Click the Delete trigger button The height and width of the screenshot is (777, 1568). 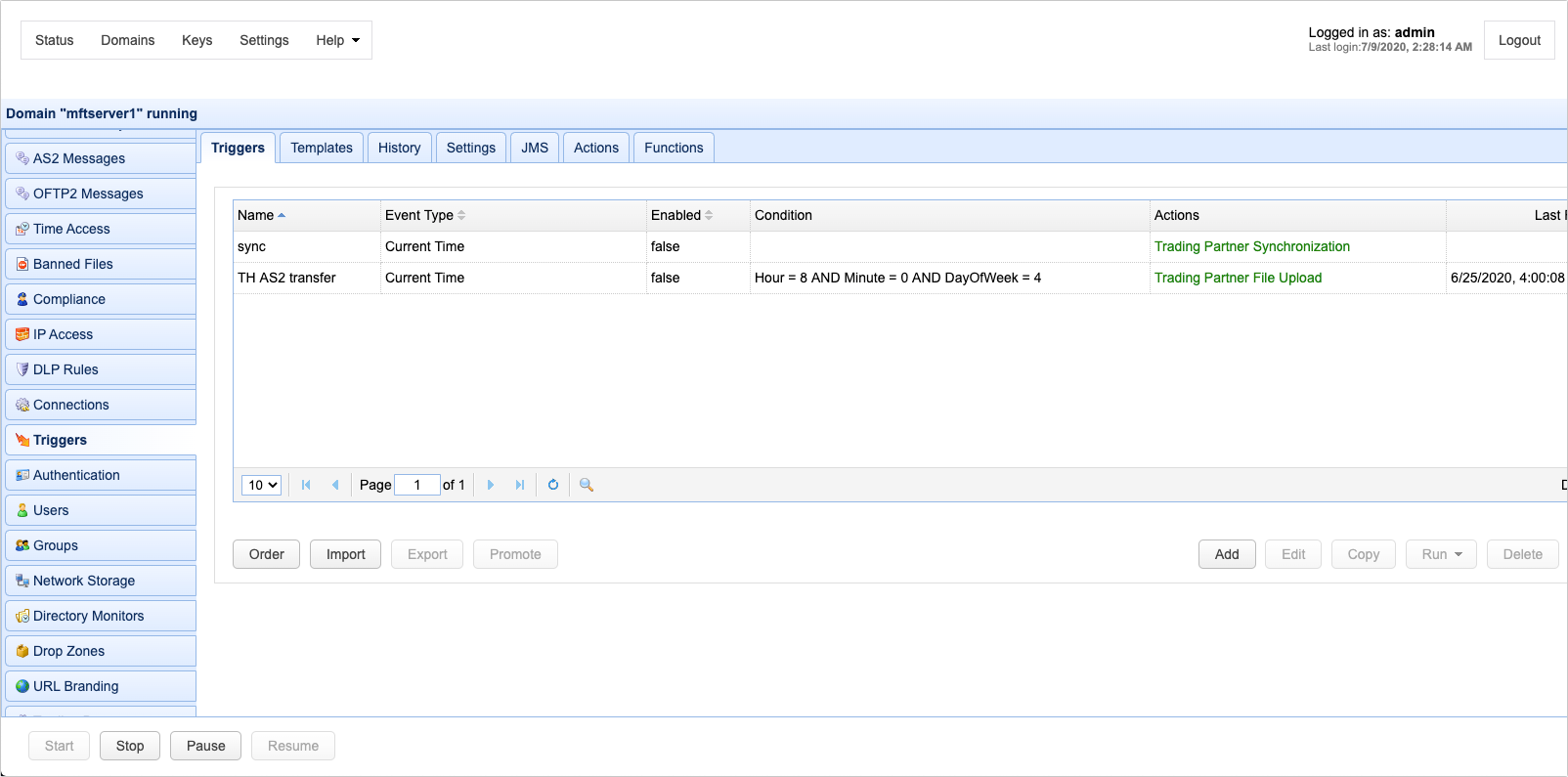[x=1522, y=554]
